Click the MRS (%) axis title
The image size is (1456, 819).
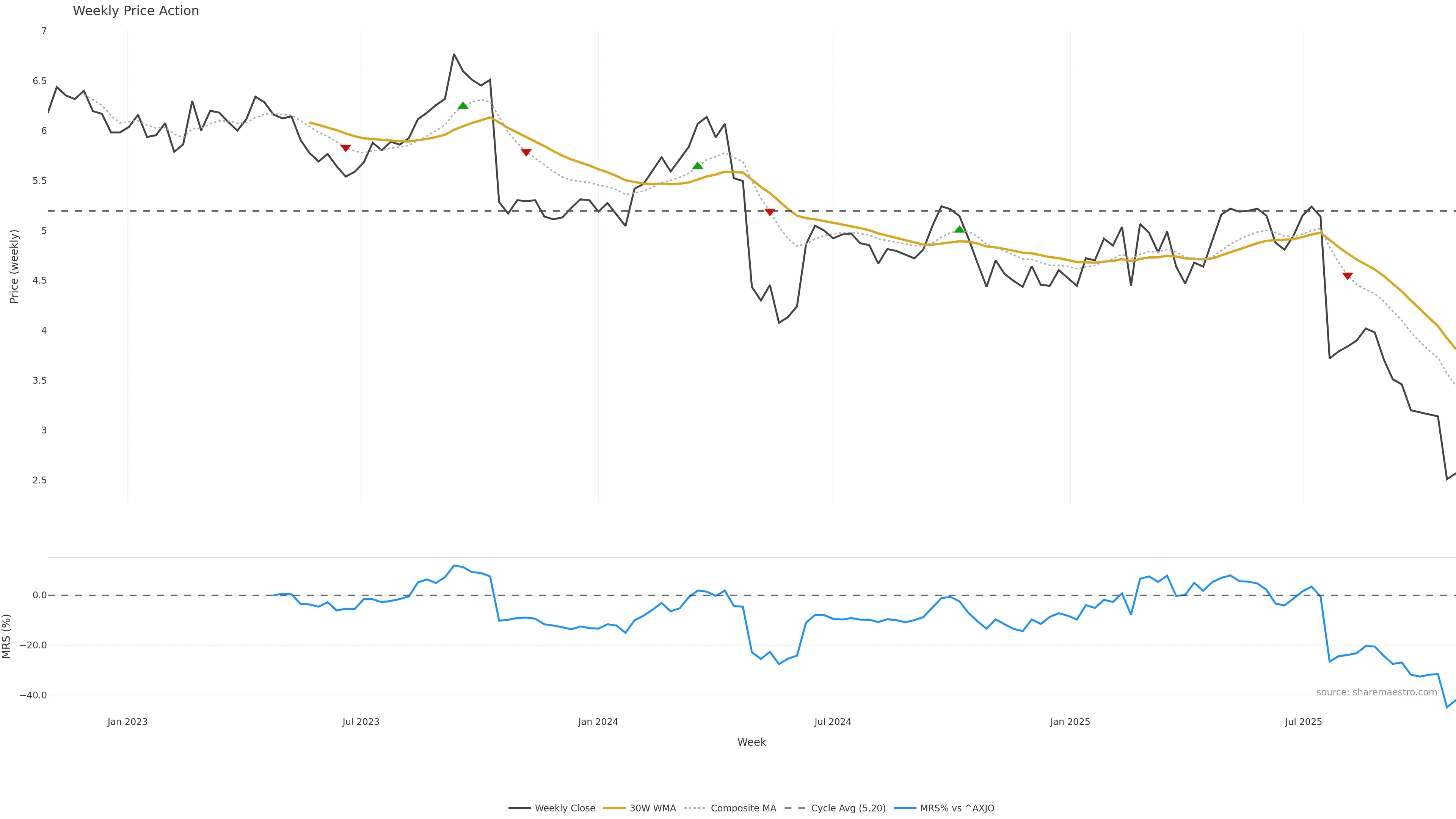click(6, 636)
